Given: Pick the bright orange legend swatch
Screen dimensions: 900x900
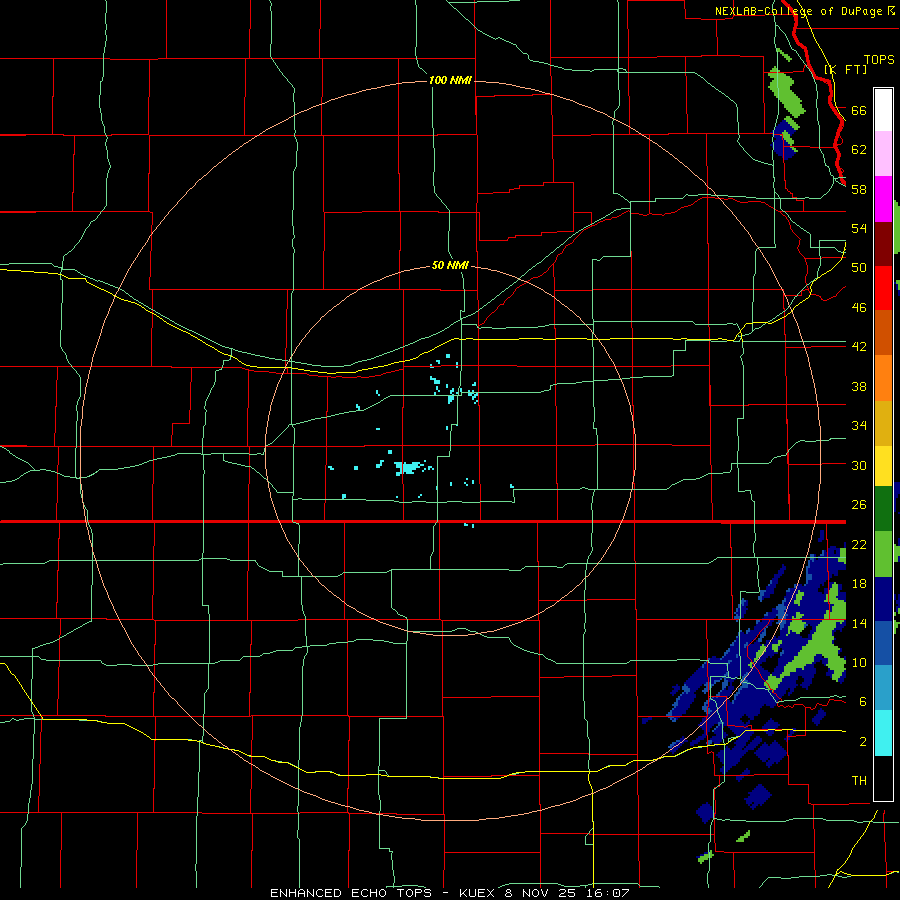Looking at the screenshot, I should click(x=883, y=378).
